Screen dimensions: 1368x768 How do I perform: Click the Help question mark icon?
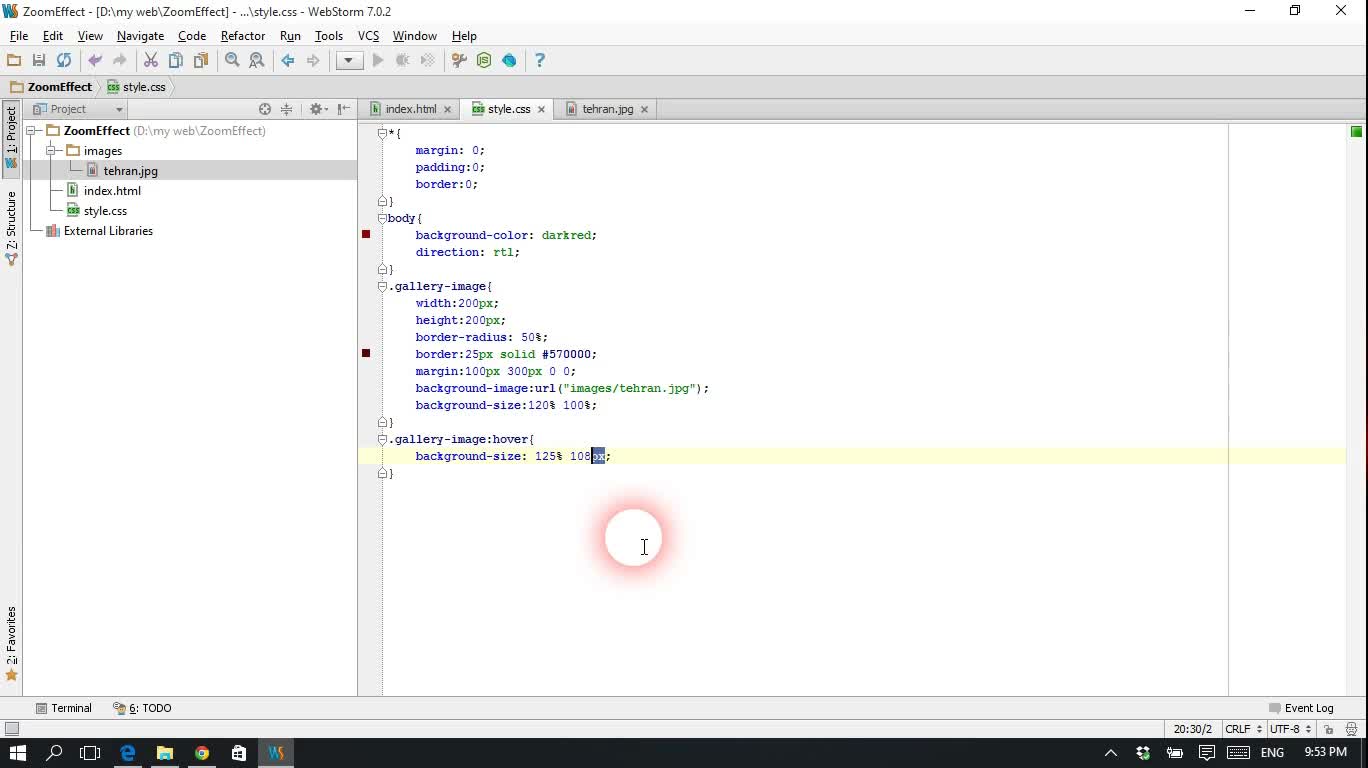click(540, 61)
